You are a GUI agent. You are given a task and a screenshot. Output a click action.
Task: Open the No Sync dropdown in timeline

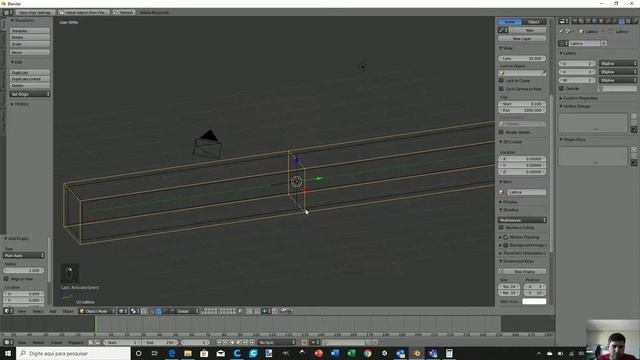pyautogui.click(x=277, y=342)
